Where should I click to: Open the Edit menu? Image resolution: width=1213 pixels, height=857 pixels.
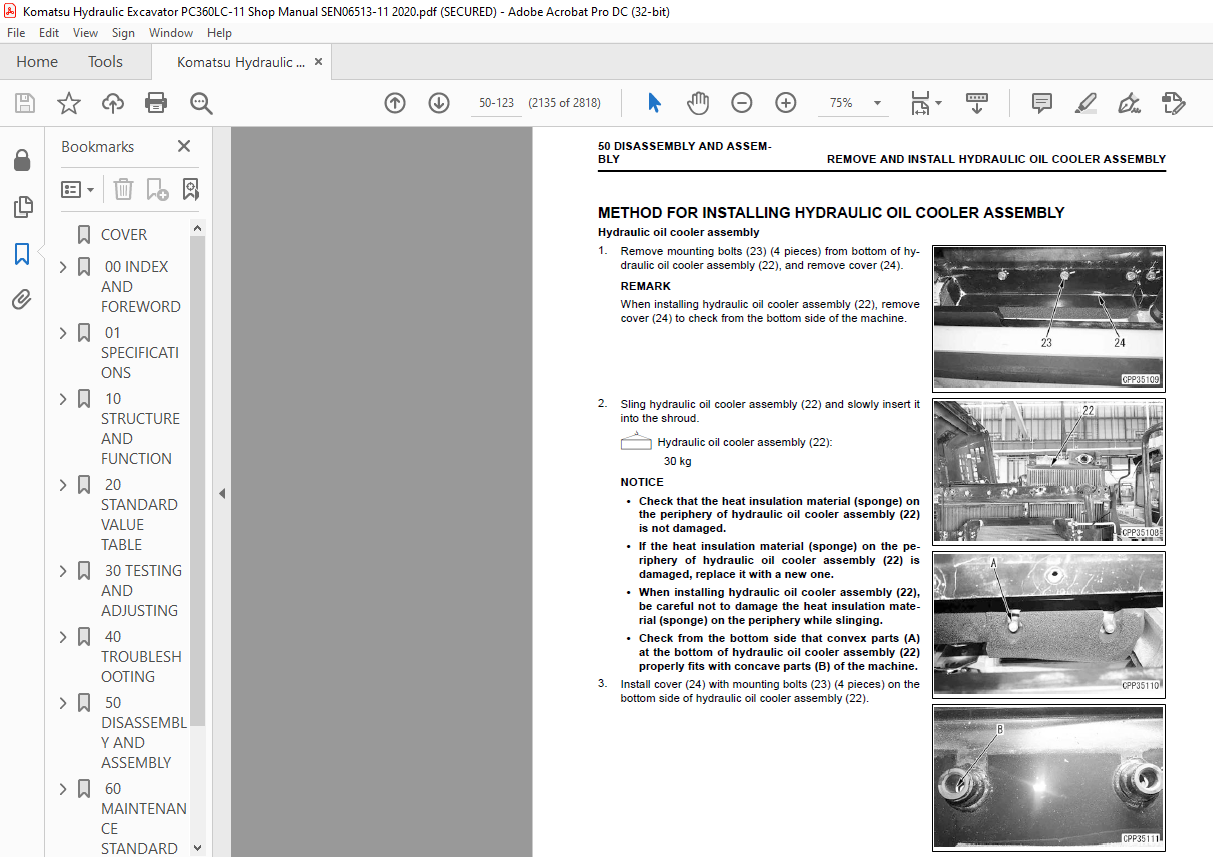[x=49, y=33]
